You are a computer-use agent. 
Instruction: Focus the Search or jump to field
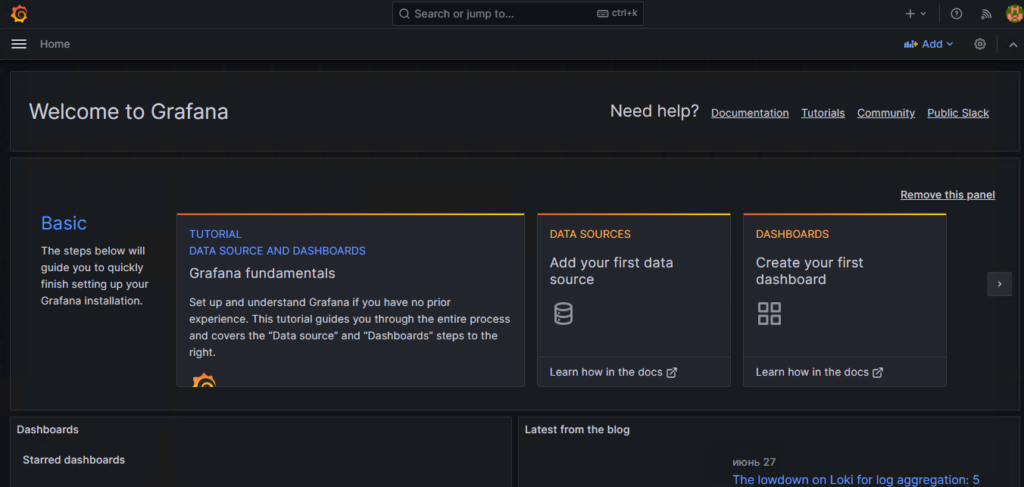pyautogui.click(x=517, y=14)
